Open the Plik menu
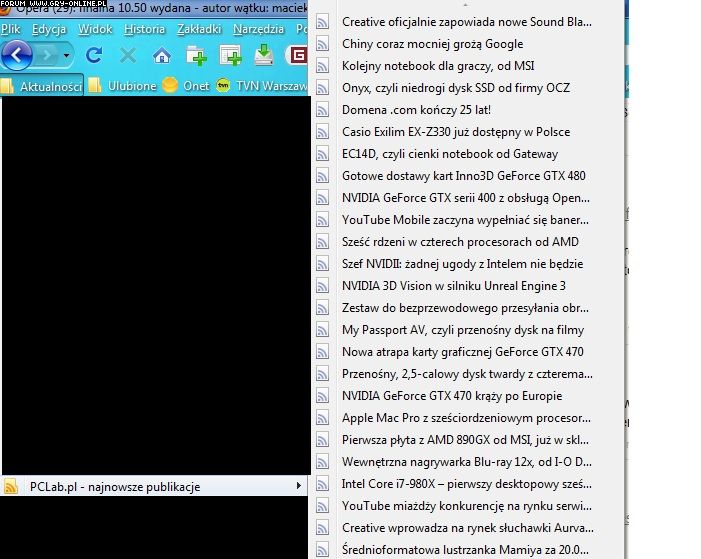The height and width of the screenshot is (559, 701). tap(11, 29)
